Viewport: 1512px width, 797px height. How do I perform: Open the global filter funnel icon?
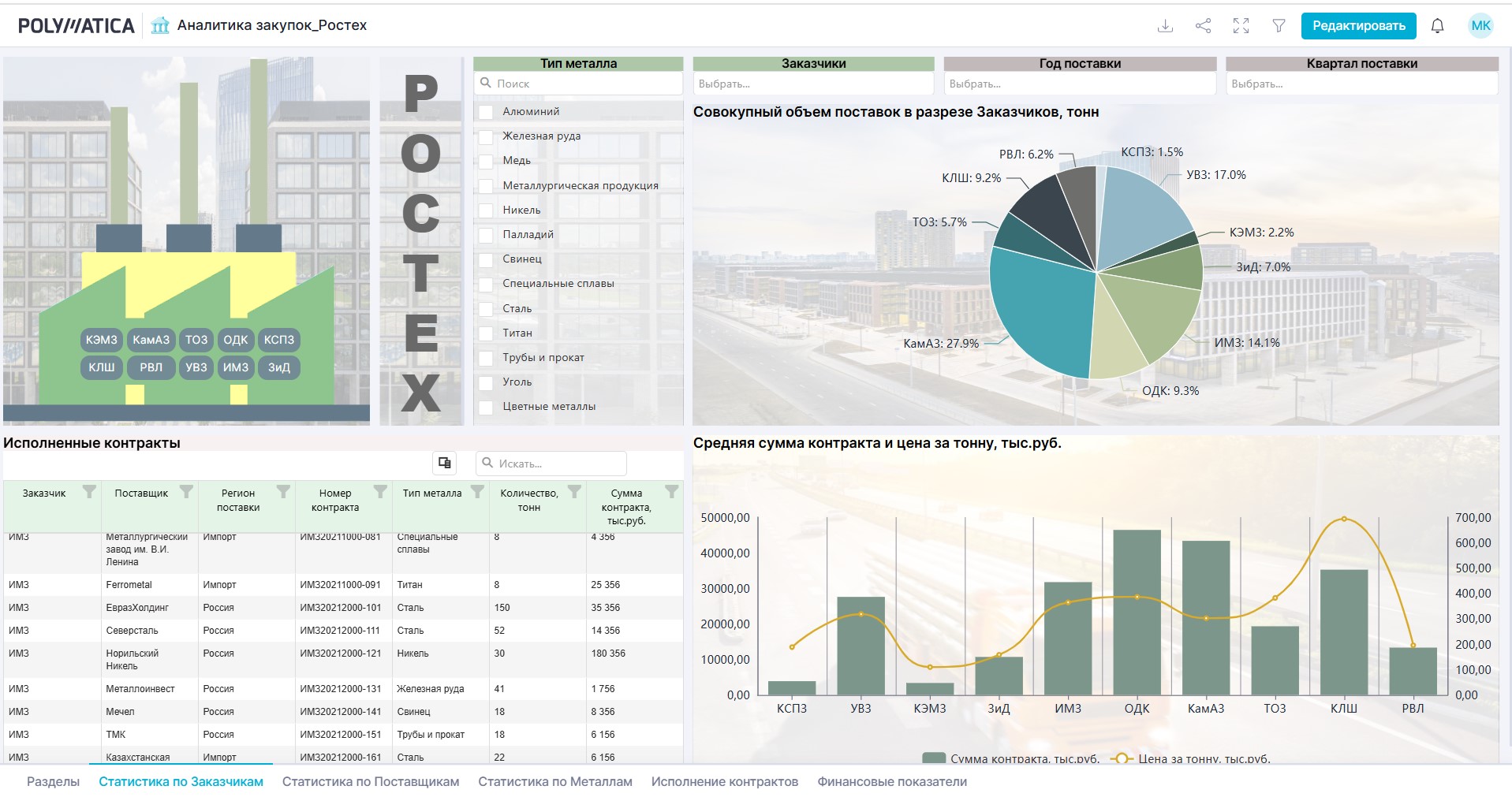point(1279,26)
